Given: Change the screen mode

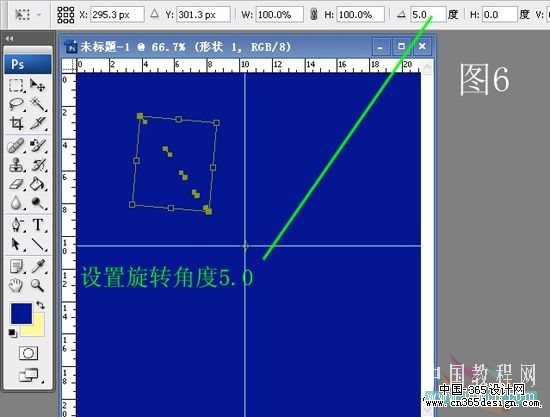Looking at the screenshot, I should [x=29, y=375].
